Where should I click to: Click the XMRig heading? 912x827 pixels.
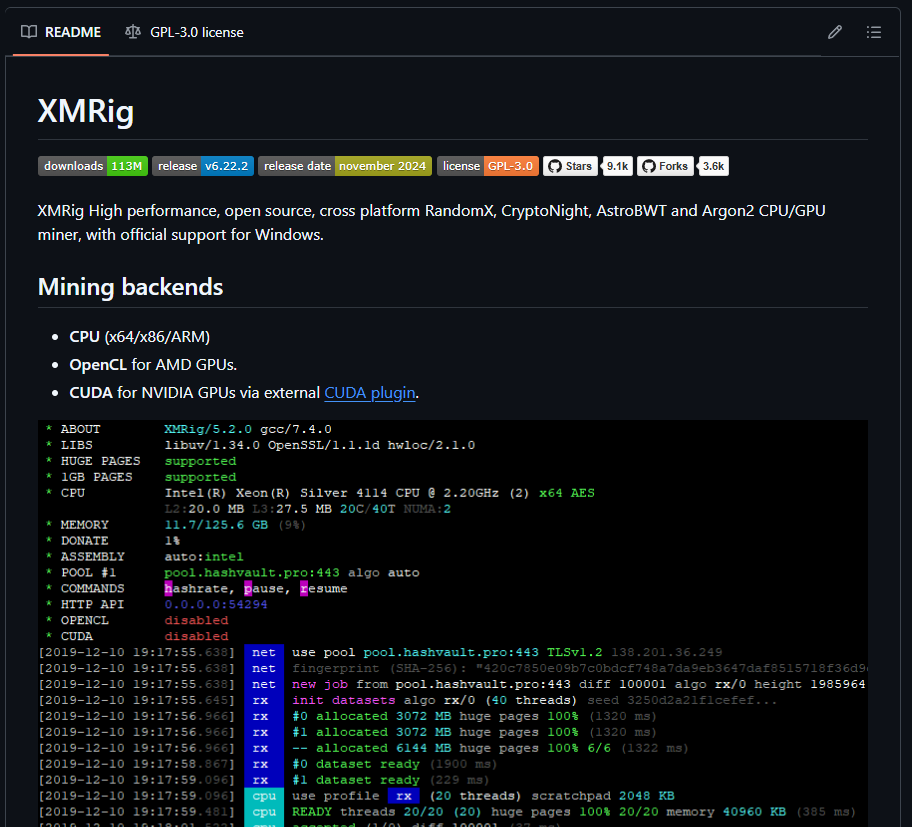tap(86, 110)
